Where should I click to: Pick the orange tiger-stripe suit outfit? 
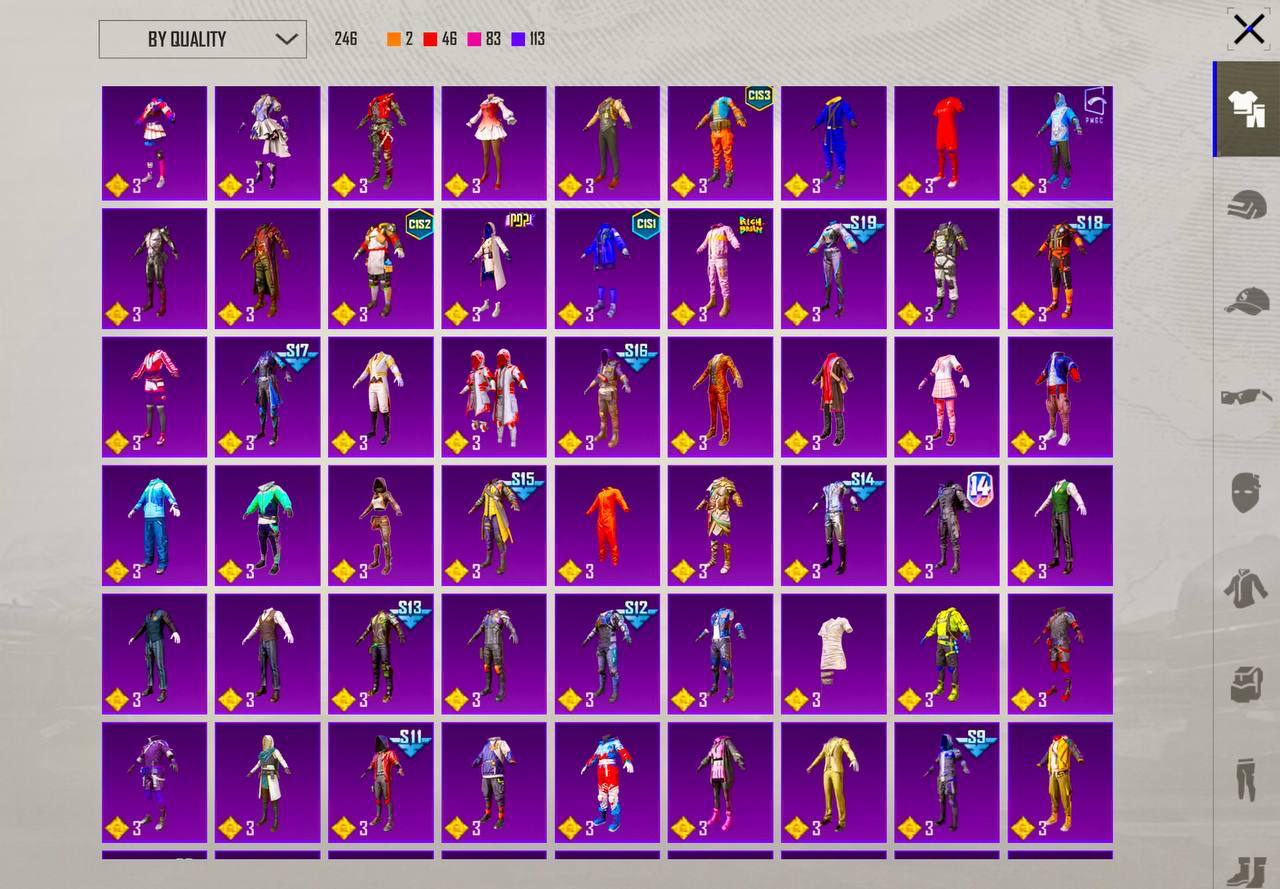720,396
